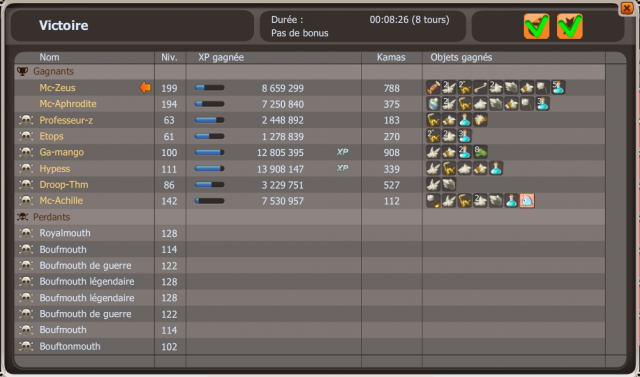This screenshot has width=640, height=377.
Task: Click the Gagnants section header
Action: click(53, 71)
